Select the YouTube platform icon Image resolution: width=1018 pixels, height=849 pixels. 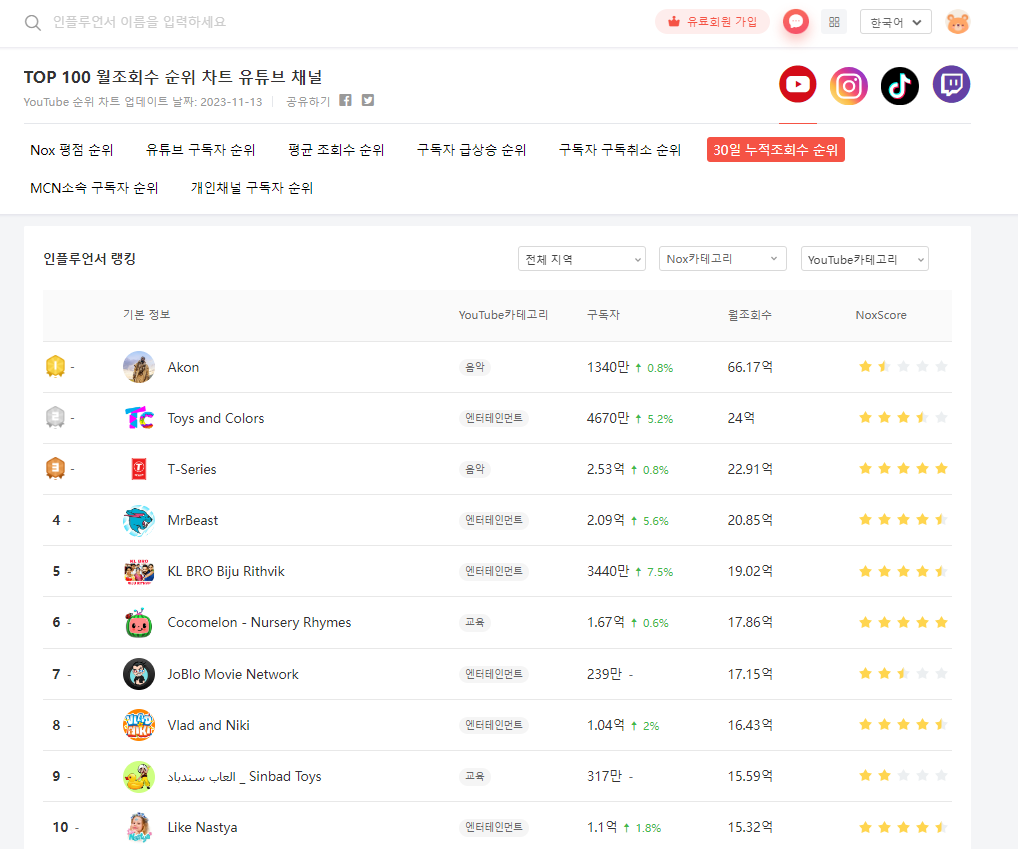coord(797,84)
